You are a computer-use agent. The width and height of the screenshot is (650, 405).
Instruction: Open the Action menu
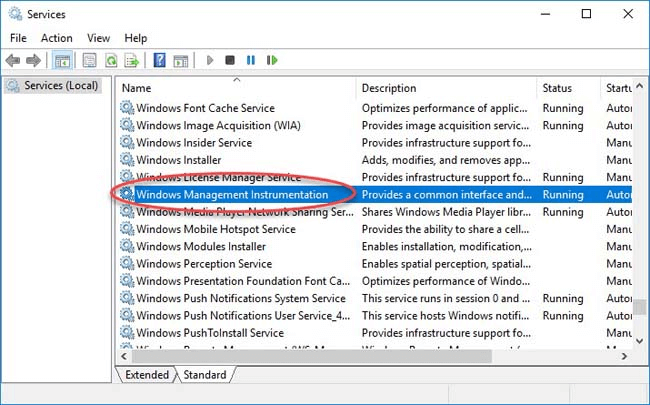tap(57, 38)
